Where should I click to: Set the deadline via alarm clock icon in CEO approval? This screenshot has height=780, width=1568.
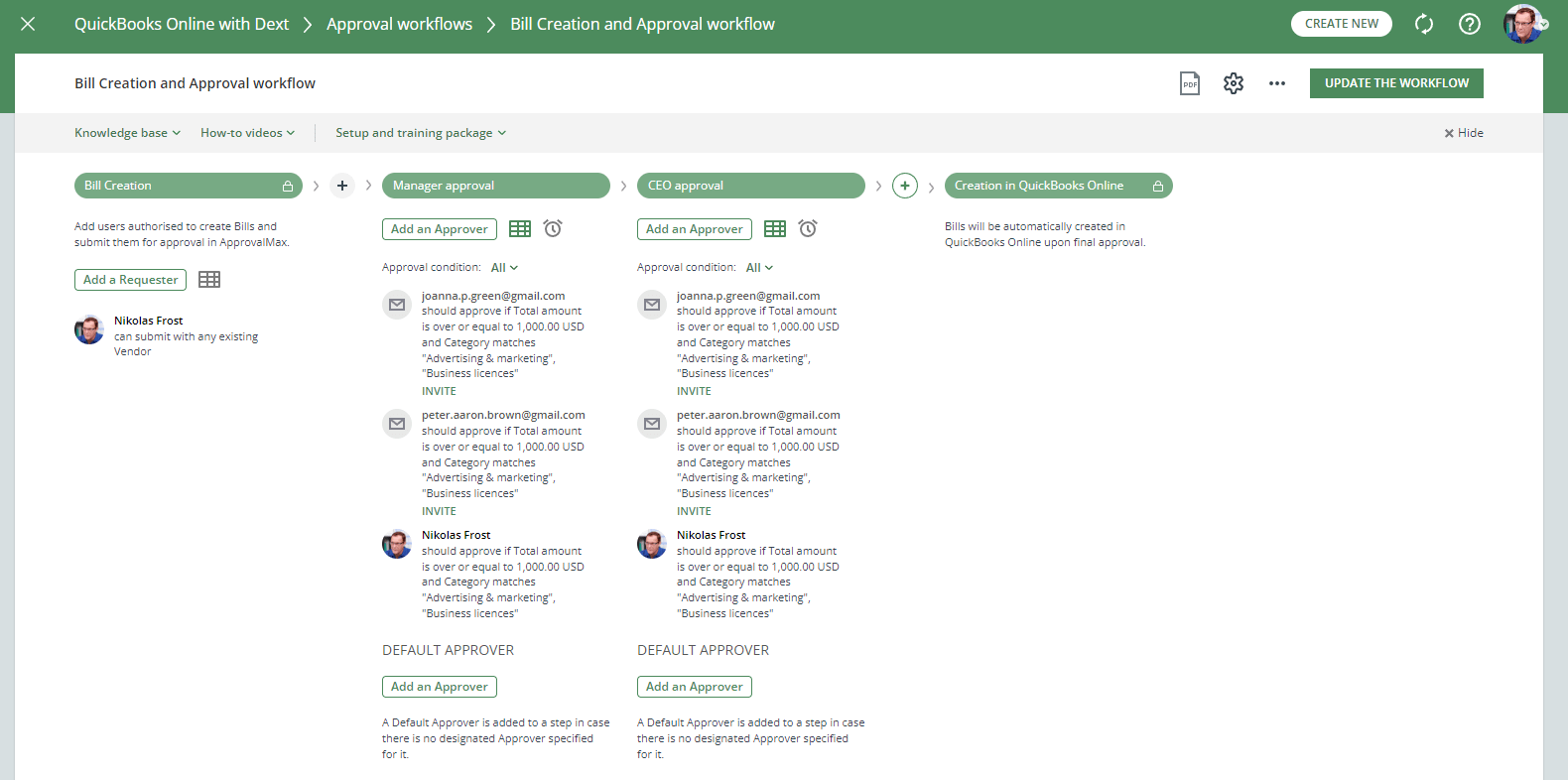click(x=809, y=228)
